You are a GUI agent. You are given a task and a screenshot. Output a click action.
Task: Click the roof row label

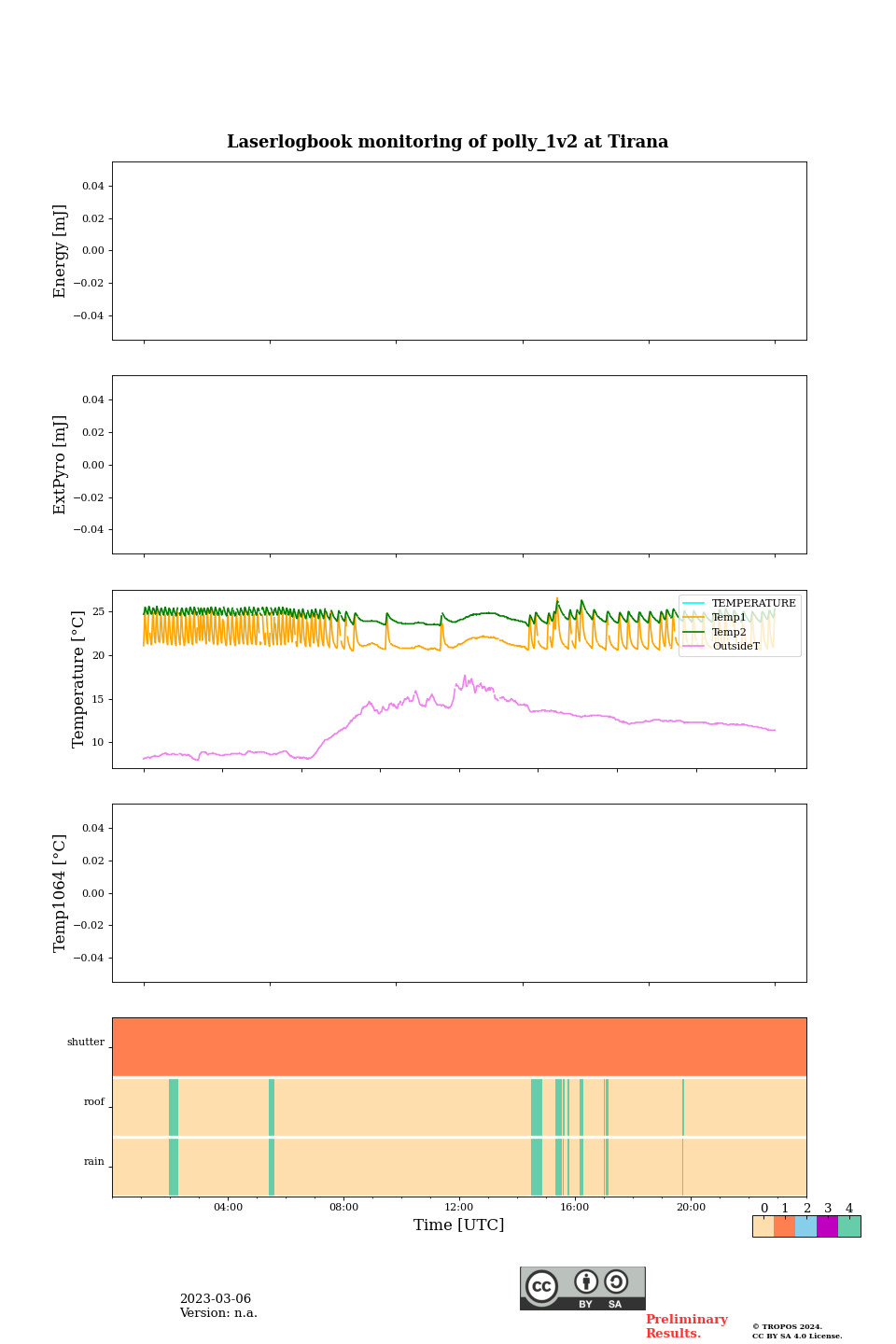[x=94, y=1102]
